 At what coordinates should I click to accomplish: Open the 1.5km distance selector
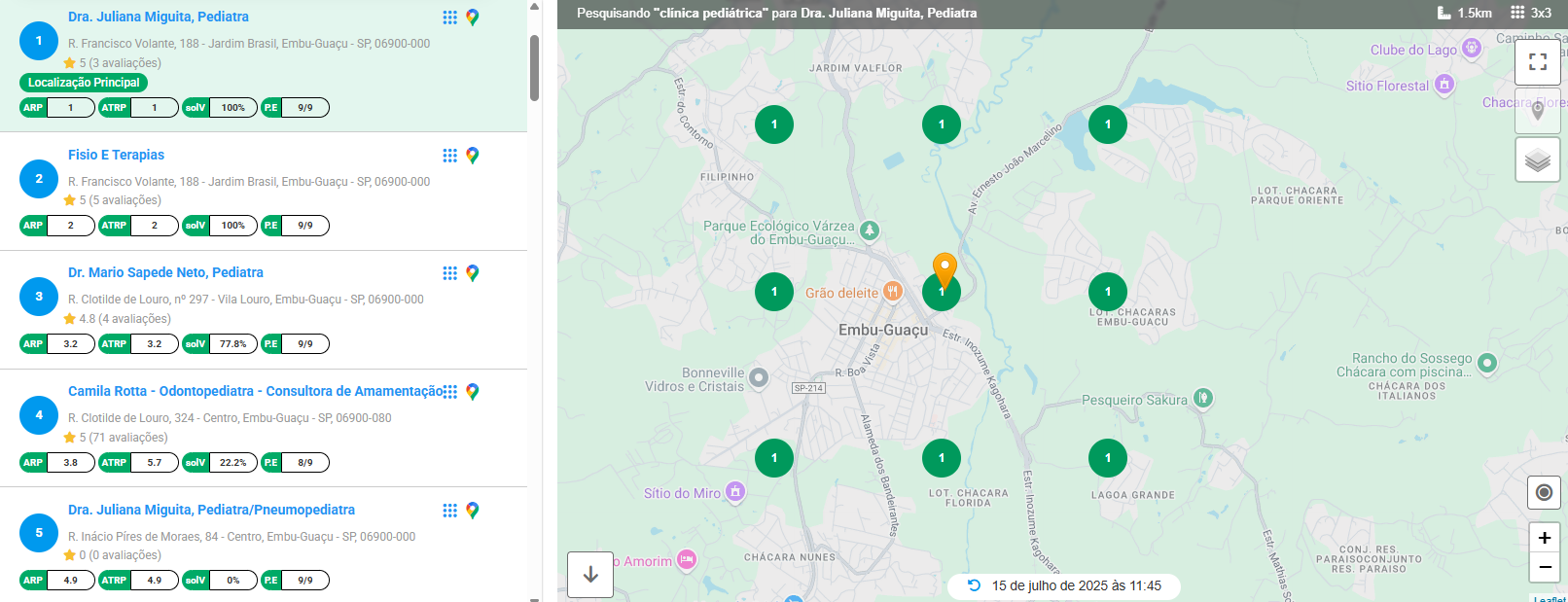1464,13
